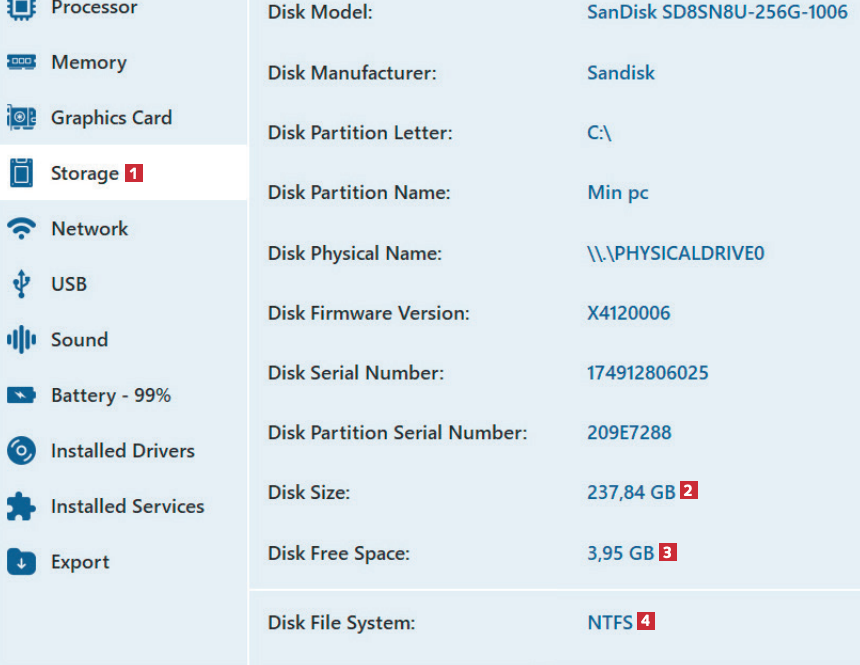Click the Battery icon in sidebar
Viewport: 860px width, 665px height.
pos(21,395)
